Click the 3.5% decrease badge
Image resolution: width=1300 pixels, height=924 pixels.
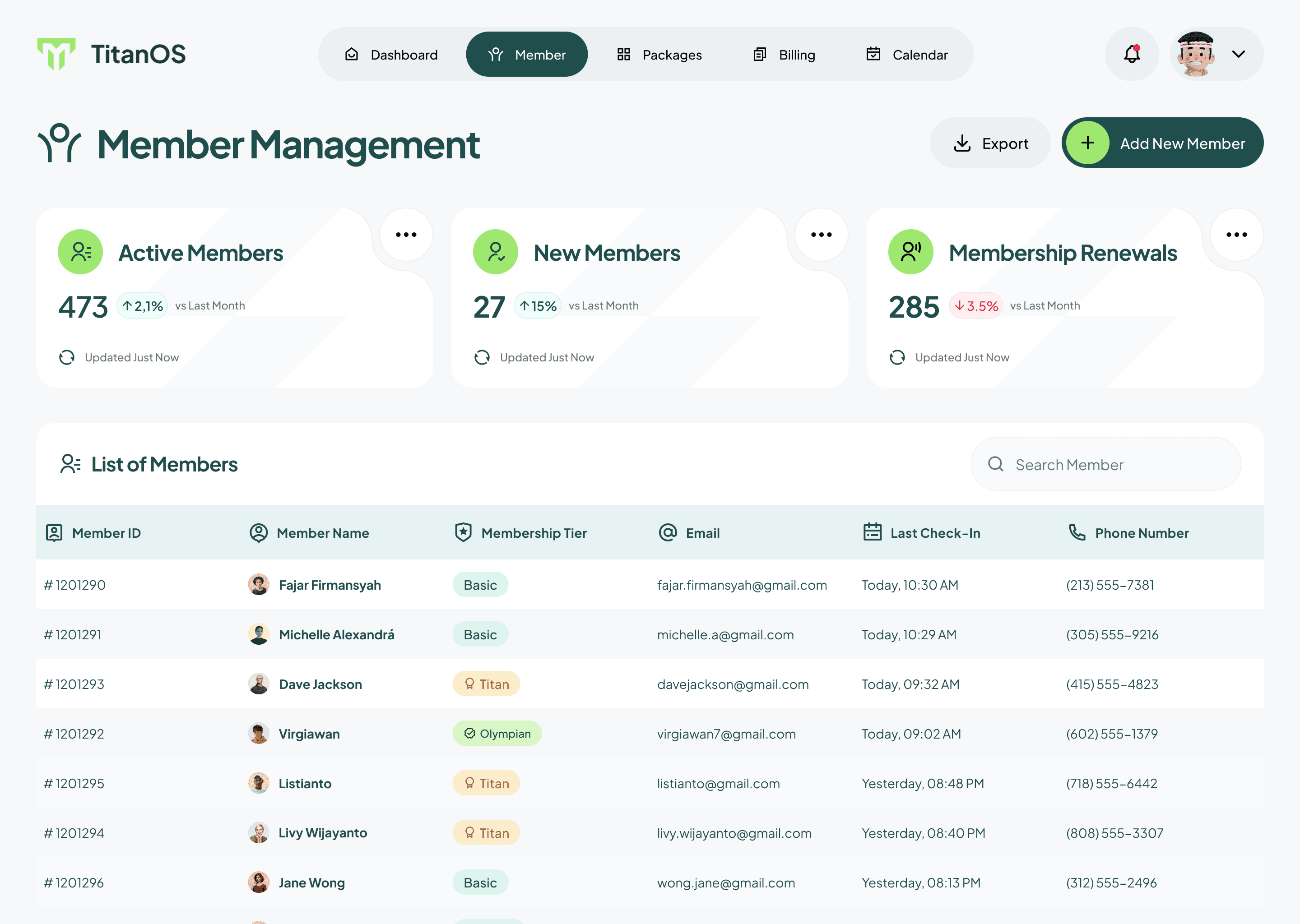[x=976, y=306]
